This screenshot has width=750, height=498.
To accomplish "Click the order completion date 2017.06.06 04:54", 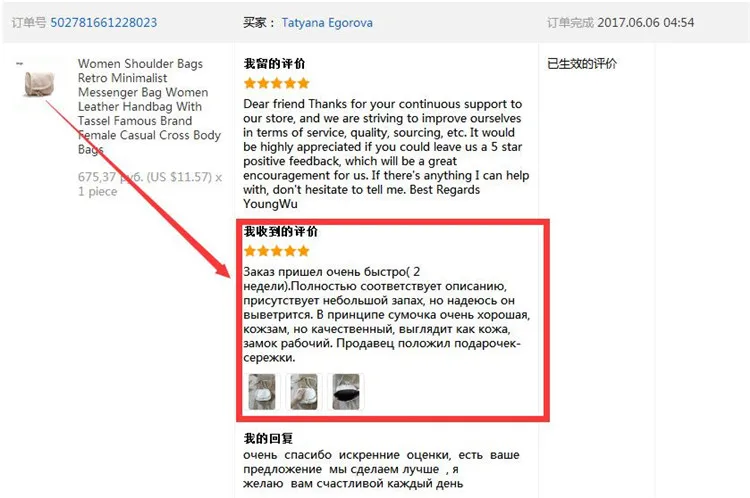I will click(646, 22).
